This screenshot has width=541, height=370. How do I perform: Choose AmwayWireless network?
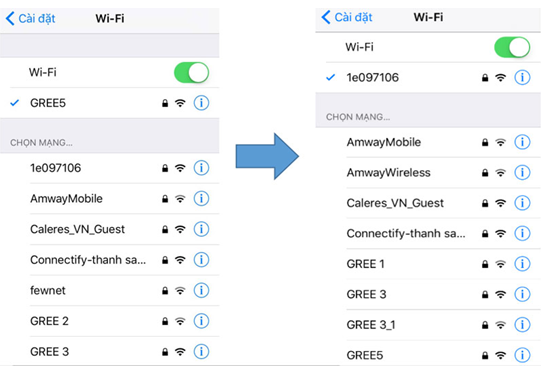[428, 172]
